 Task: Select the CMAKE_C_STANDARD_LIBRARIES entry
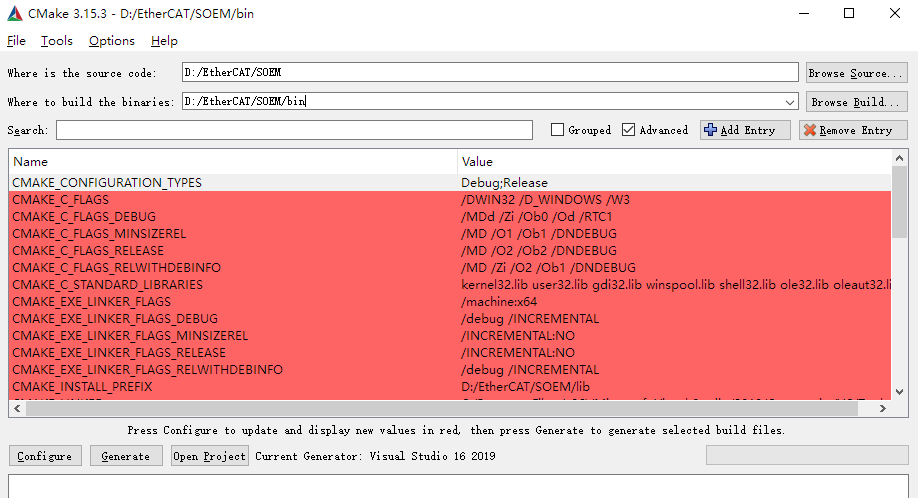(x=108, y=284)
